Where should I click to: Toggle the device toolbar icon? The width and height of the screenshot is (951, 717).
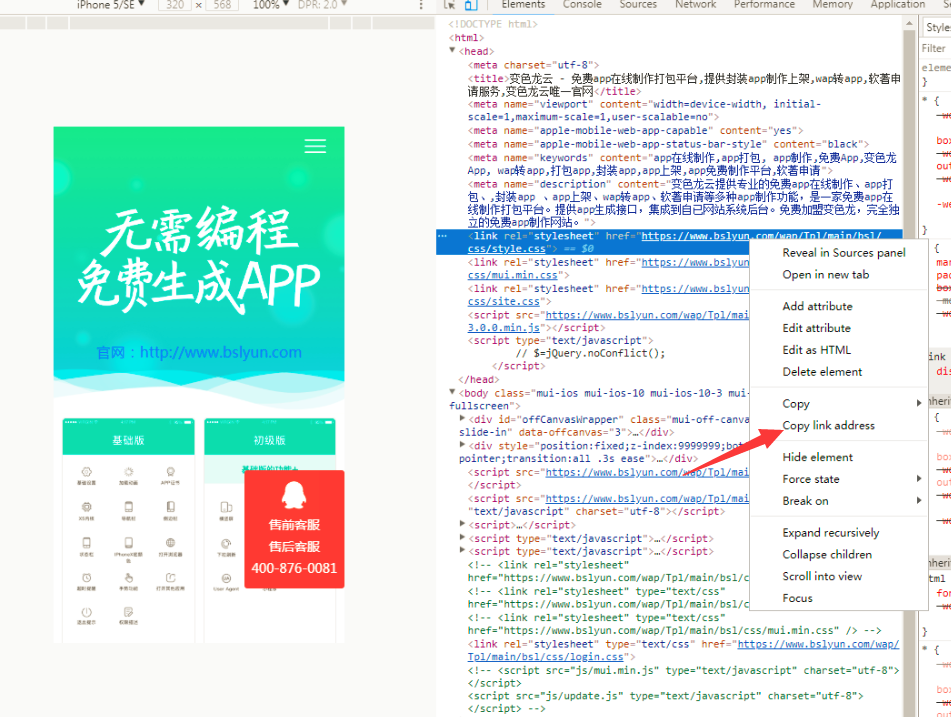pyautogui.click(x=471, y=5)
